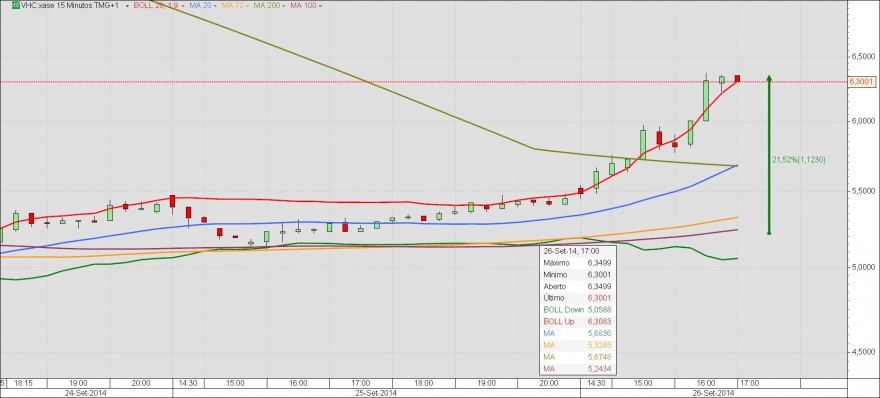880x398 pixels.
Task: Click the 5,0000 price axis label
Action: pyautogui.click(x=863, y=267)
